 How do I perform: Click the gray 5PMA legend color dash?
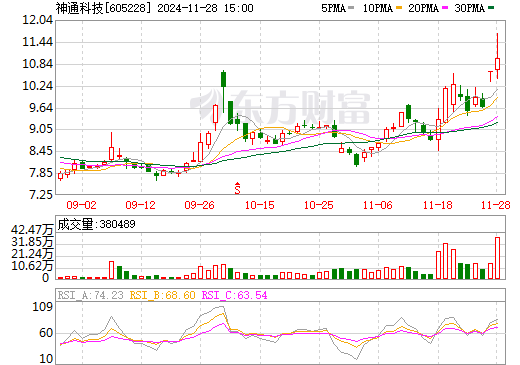pos(351,7)
